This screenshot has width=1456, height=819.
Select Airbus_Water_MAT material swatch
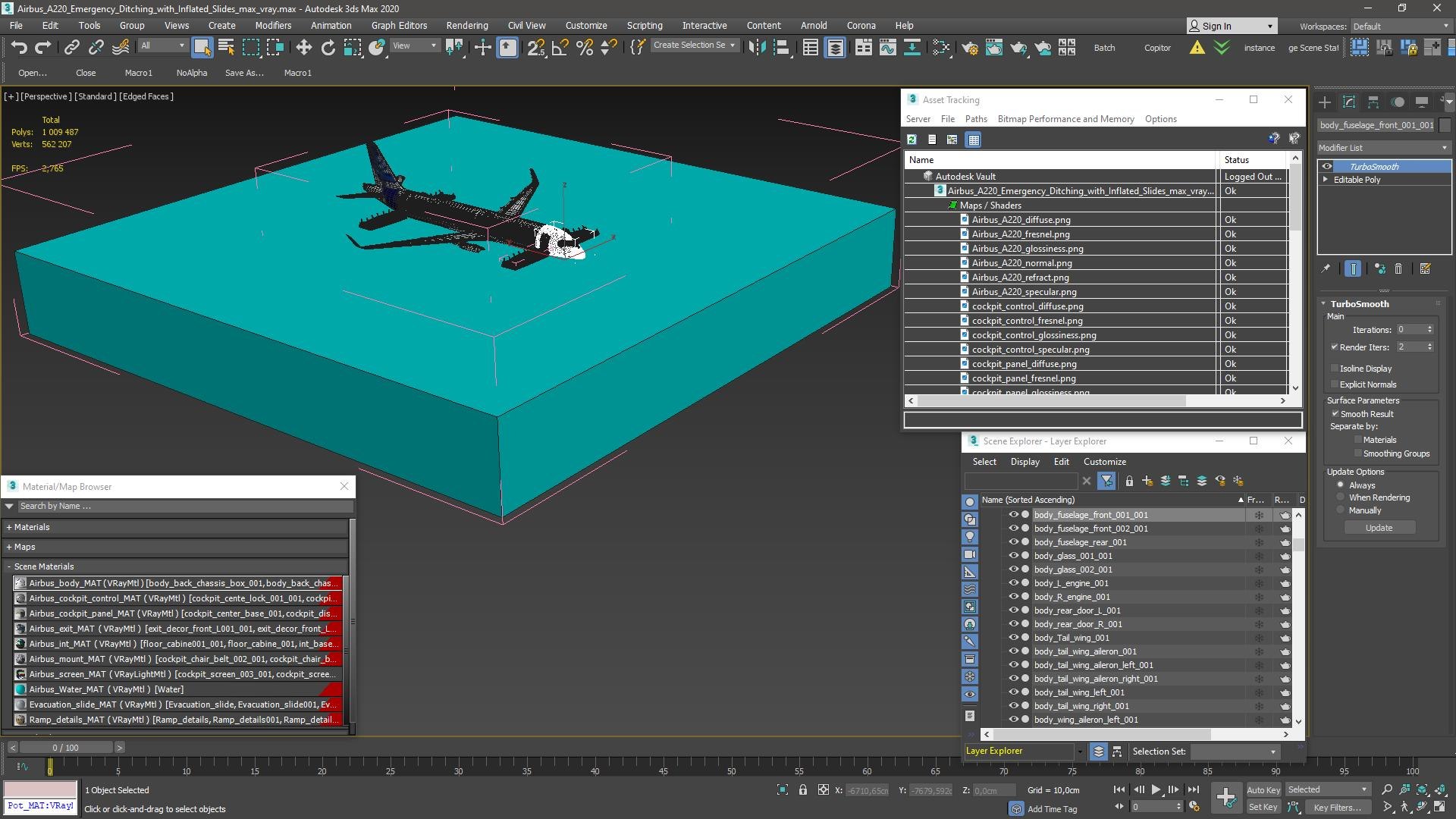(20, 689)
